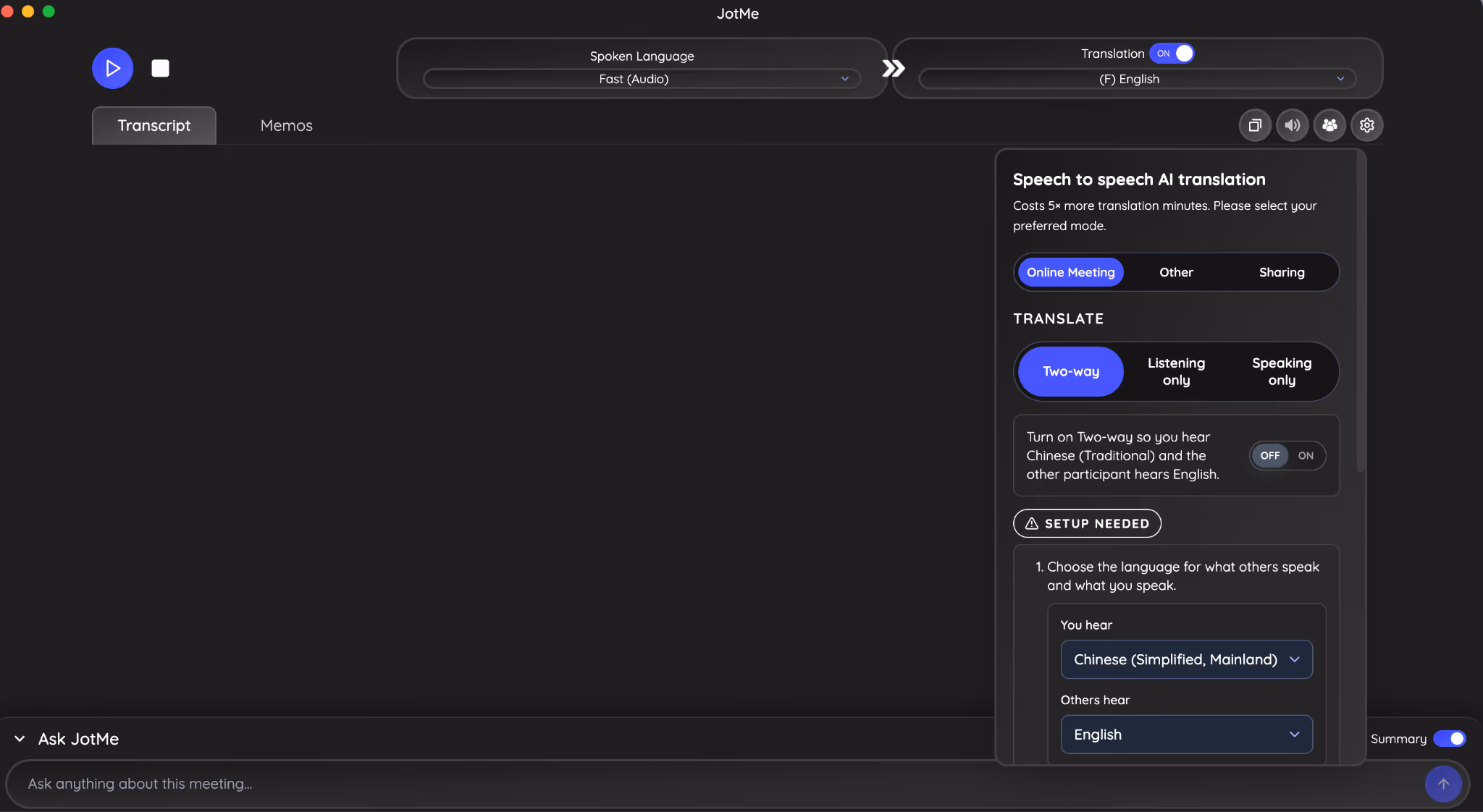
Task: Collapse the Ask JotMe section chevron
Action: tap(20, 739)
